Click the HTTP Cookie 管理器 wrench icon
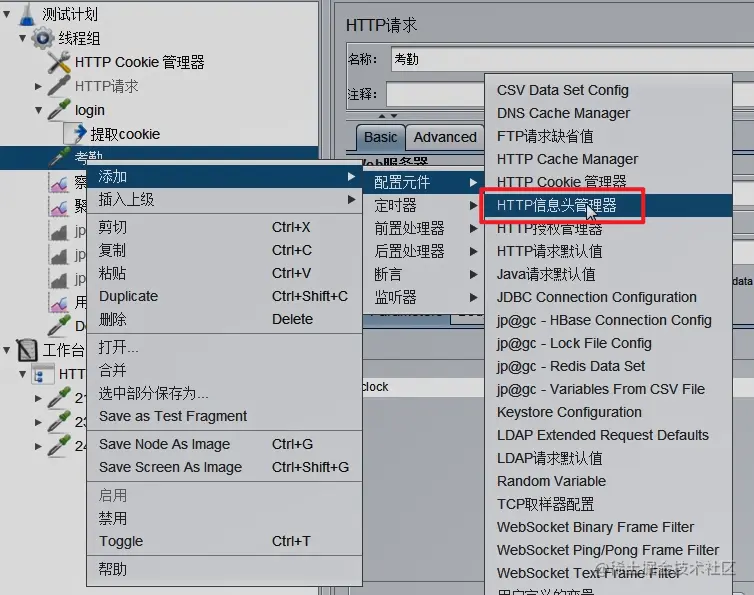The image size is (754, 595). point(59,62)
